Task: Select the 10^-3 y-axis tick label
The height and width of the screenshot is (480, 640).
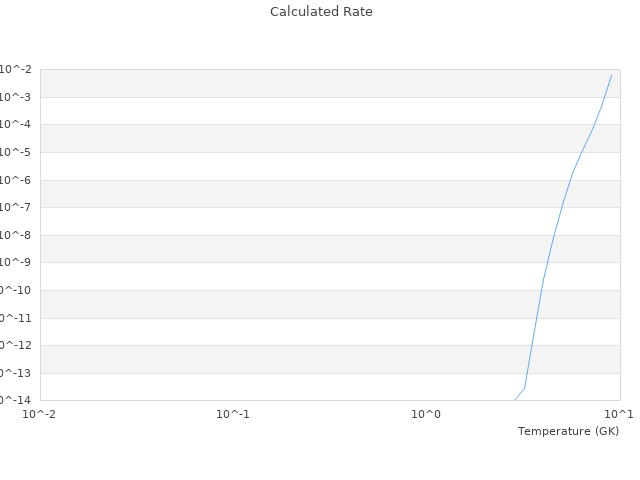Action: pos(15,97)
